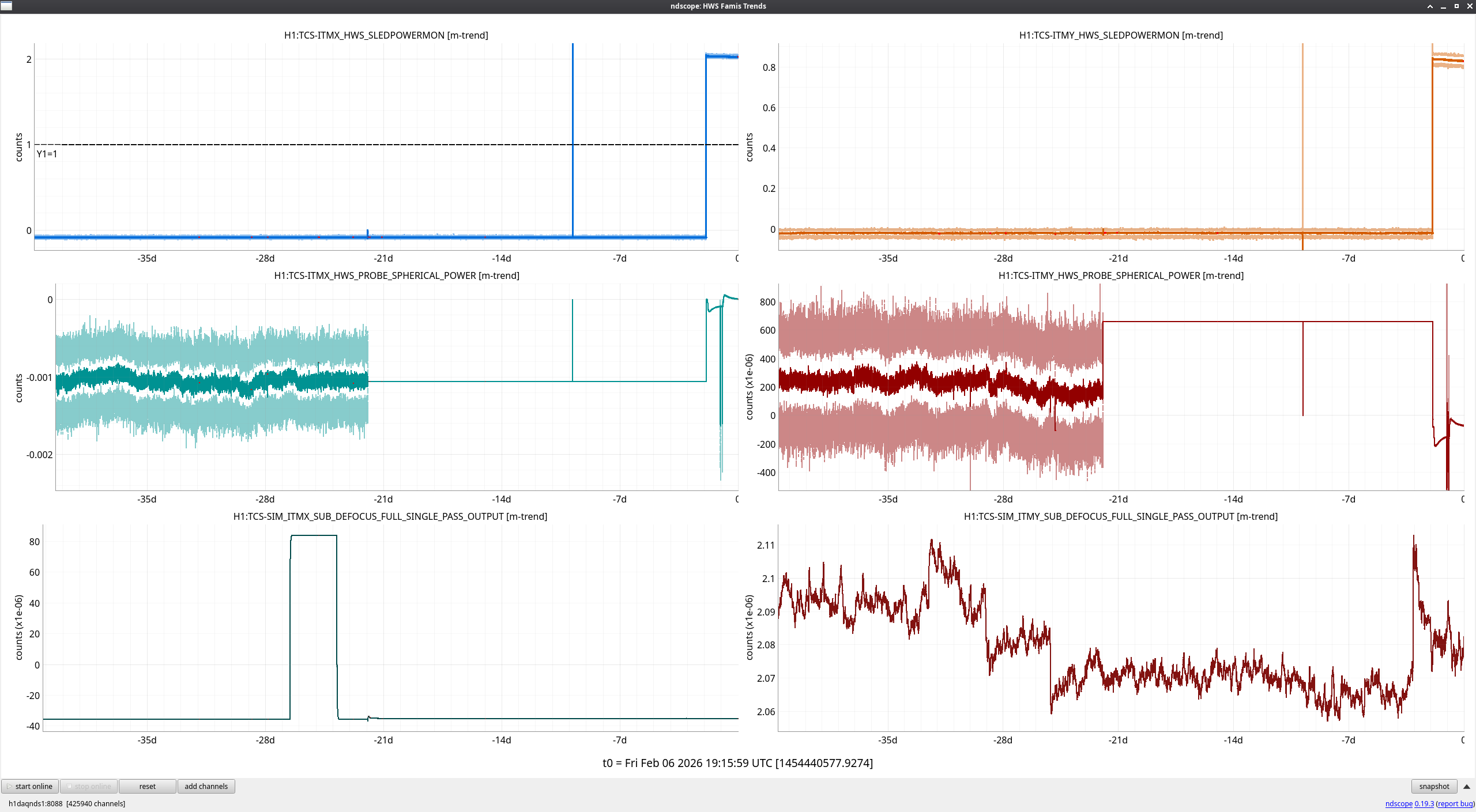This screenshot has width=1476, height=812.
Task: Click the Y1=1 cursor label
Action: point(47,154)
